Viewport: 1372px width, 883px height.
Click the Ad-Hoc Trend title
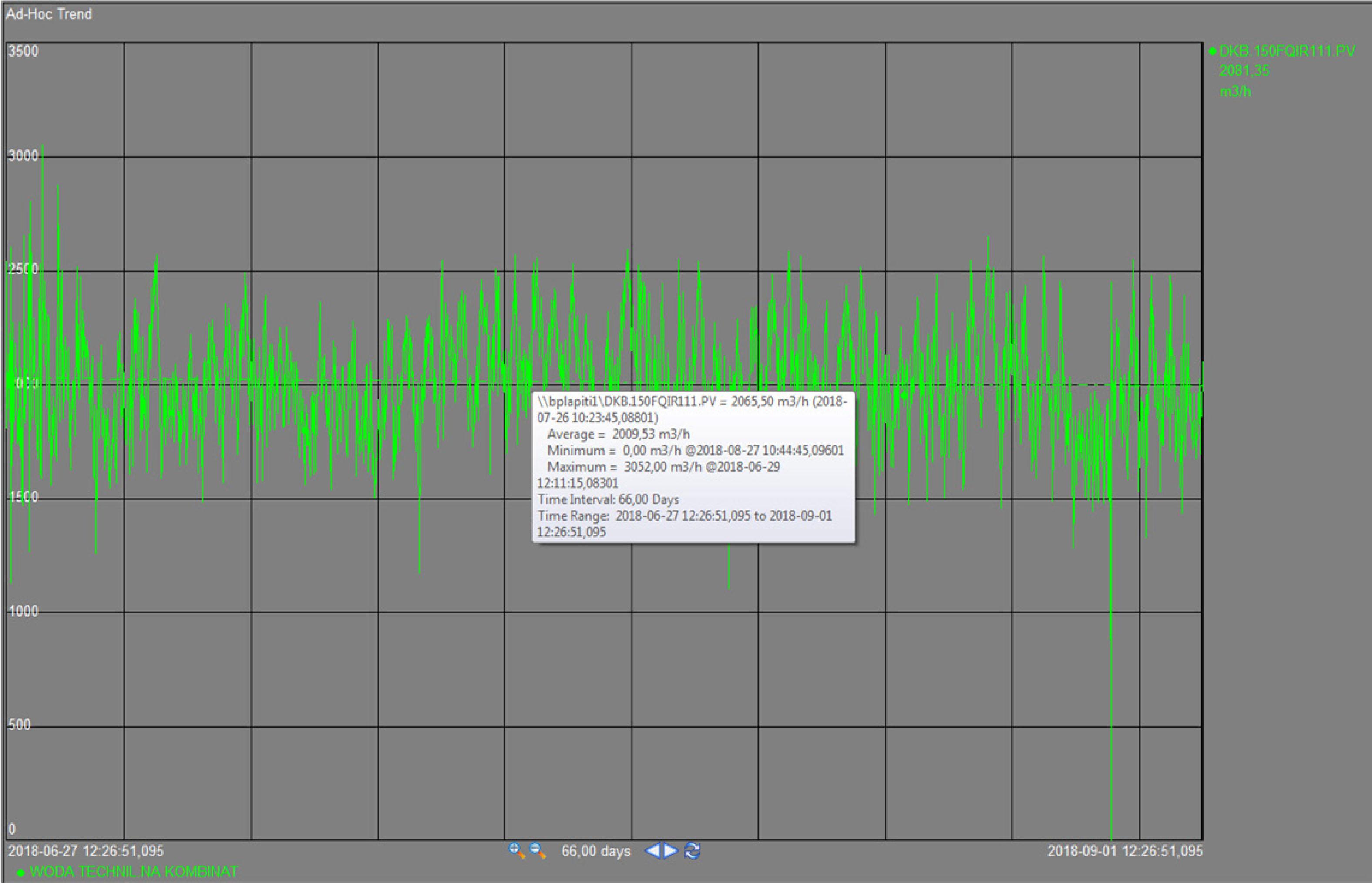[x=49, y=14]
